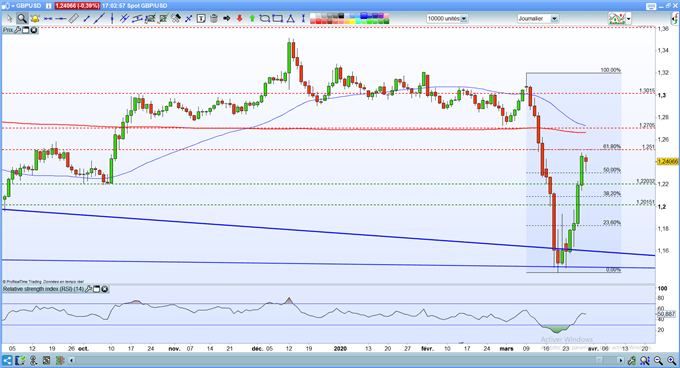680x368 pixels.
Task: Insert a text label with T tool
Action: tap(201, 19)
